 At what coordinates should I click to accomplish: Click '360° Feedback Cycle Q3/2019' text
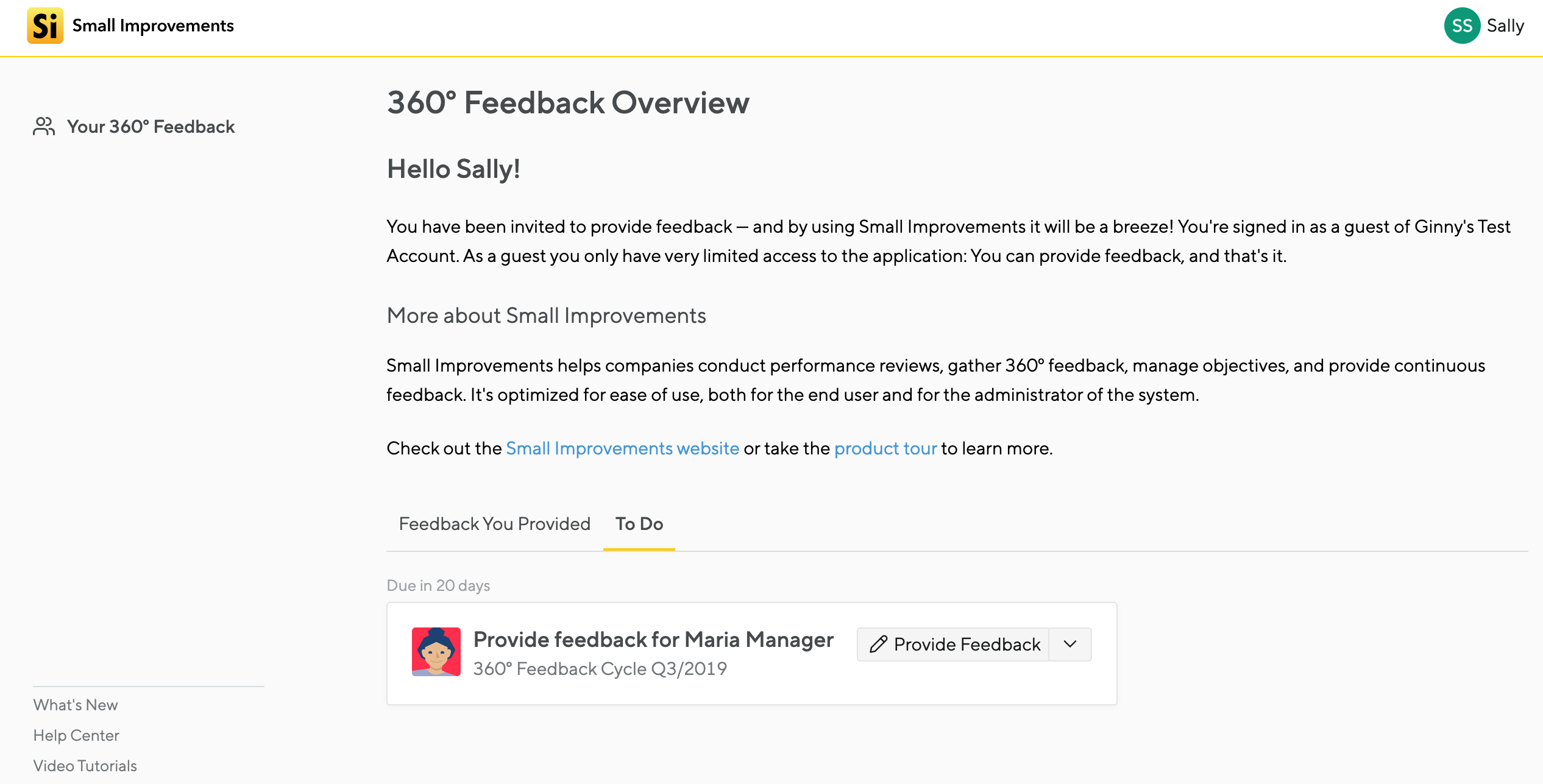600,669
